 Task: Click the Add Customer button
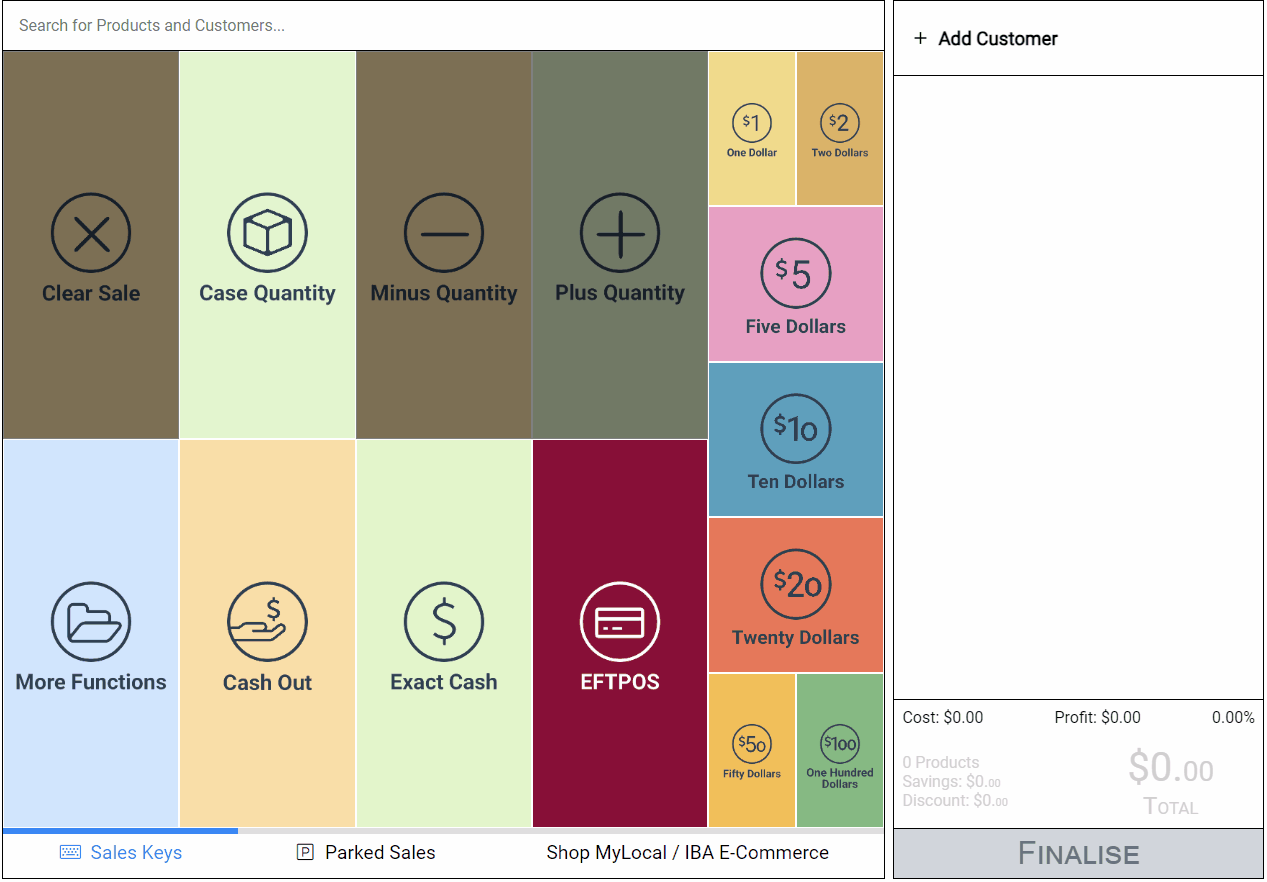click(x=986, y=39)
